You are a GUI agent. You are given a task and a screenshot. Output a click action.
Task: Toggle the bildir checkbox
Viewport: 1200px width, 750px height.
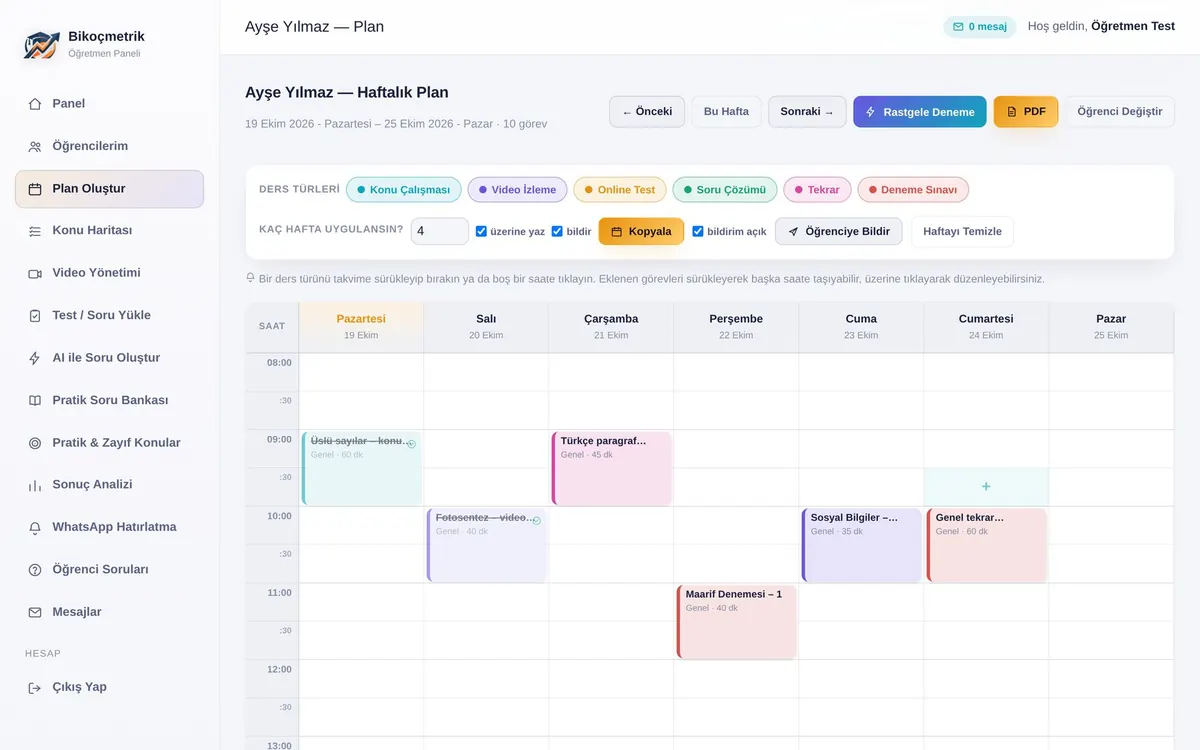coord(557,231)
